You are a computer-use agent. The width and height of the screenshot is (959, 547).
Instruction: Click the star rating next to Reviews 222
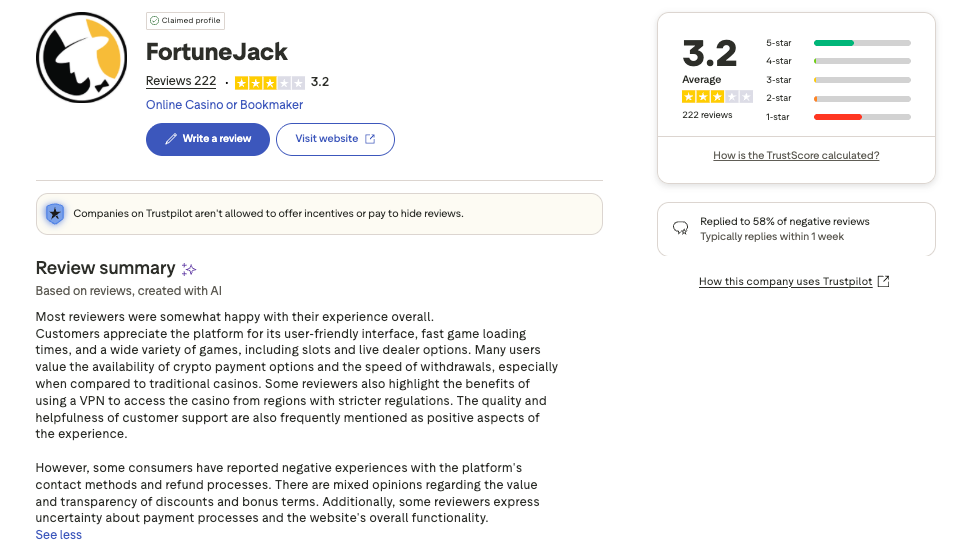269,82
